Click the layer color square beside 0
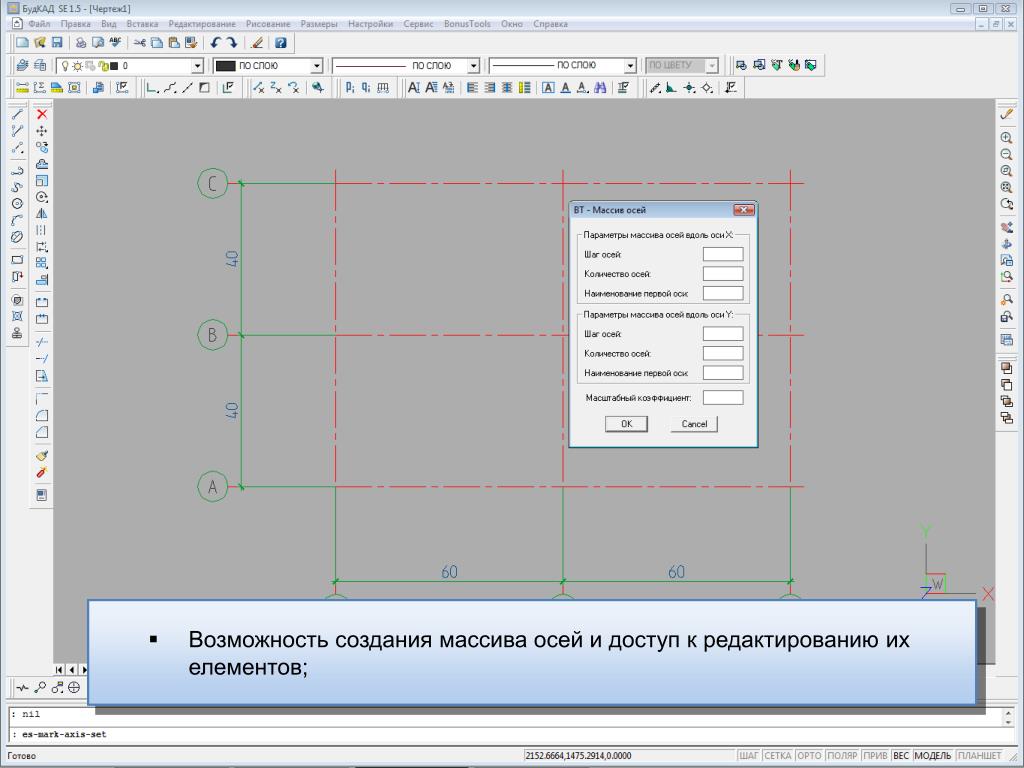The image size is (1024, 768). (x=114, y=66)
